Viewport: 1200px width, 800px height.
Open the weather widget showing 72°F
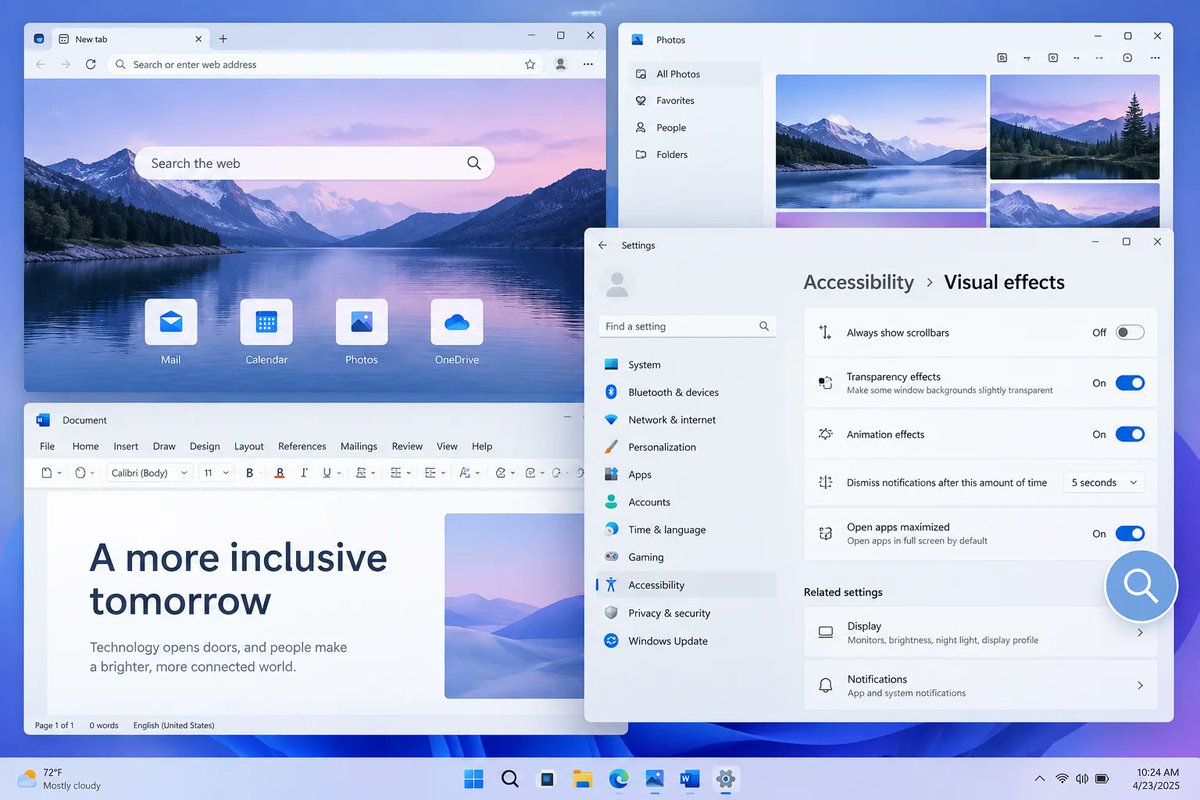point(60,779)
